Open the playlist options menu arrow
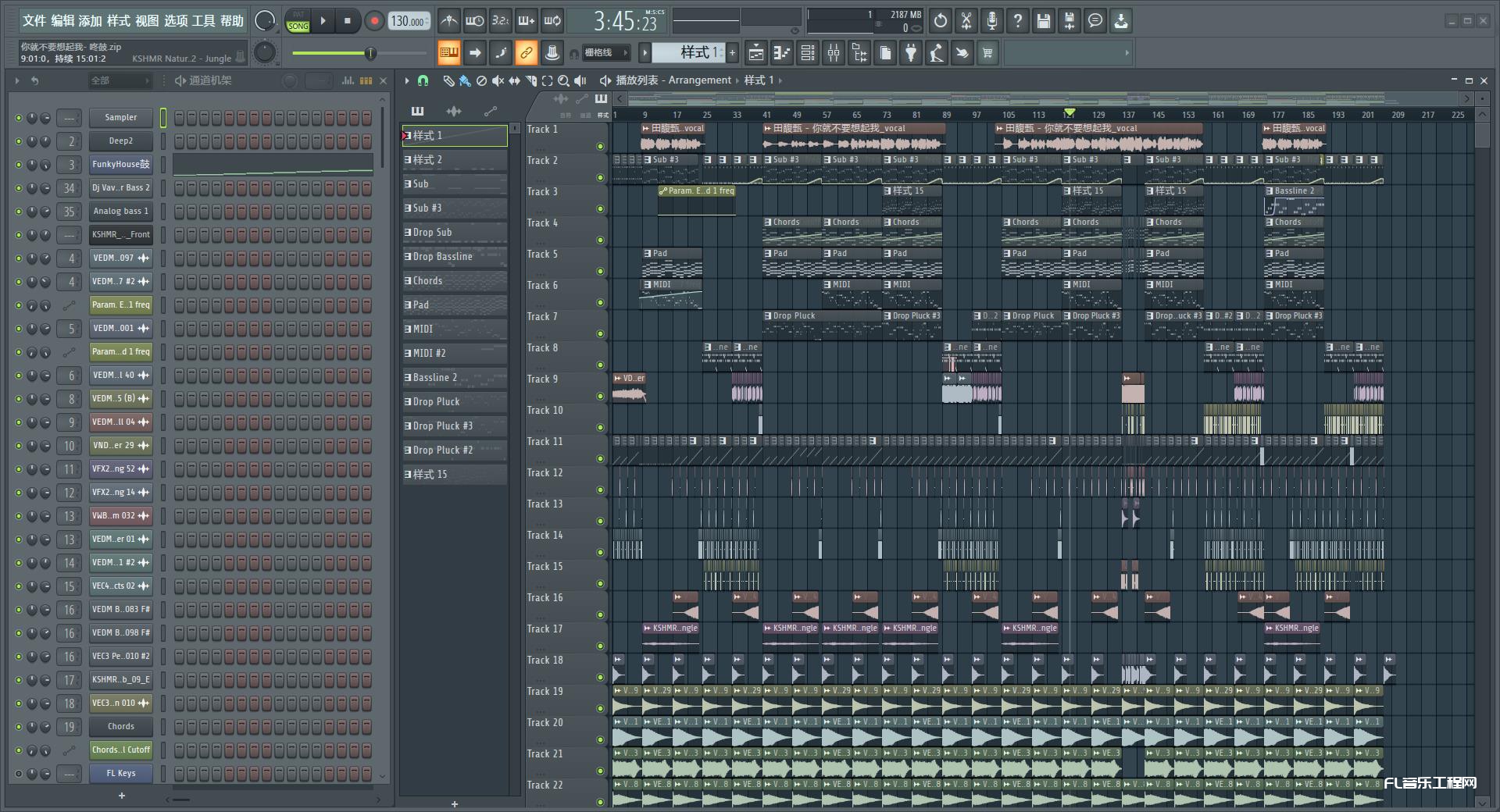Screen dimensions: 1500x812 406,80
